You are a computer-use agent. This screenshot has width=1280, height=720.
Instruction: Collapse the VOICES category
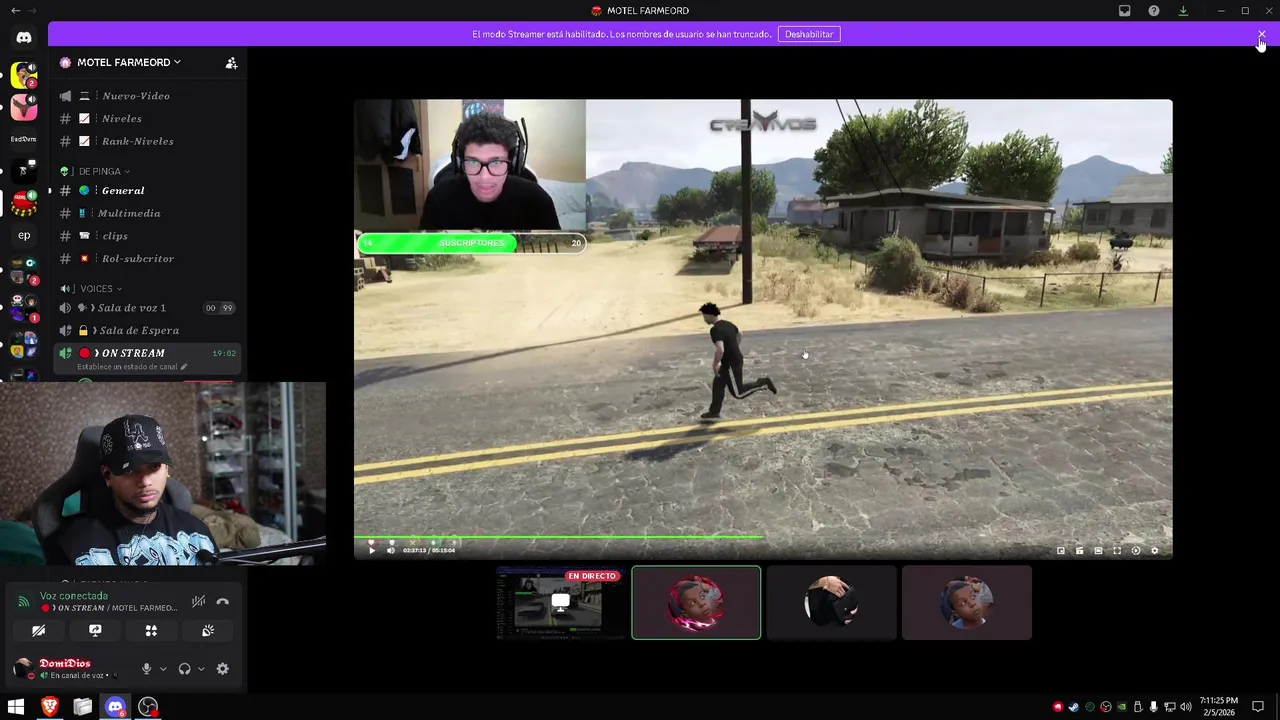(x=91, y=289)
